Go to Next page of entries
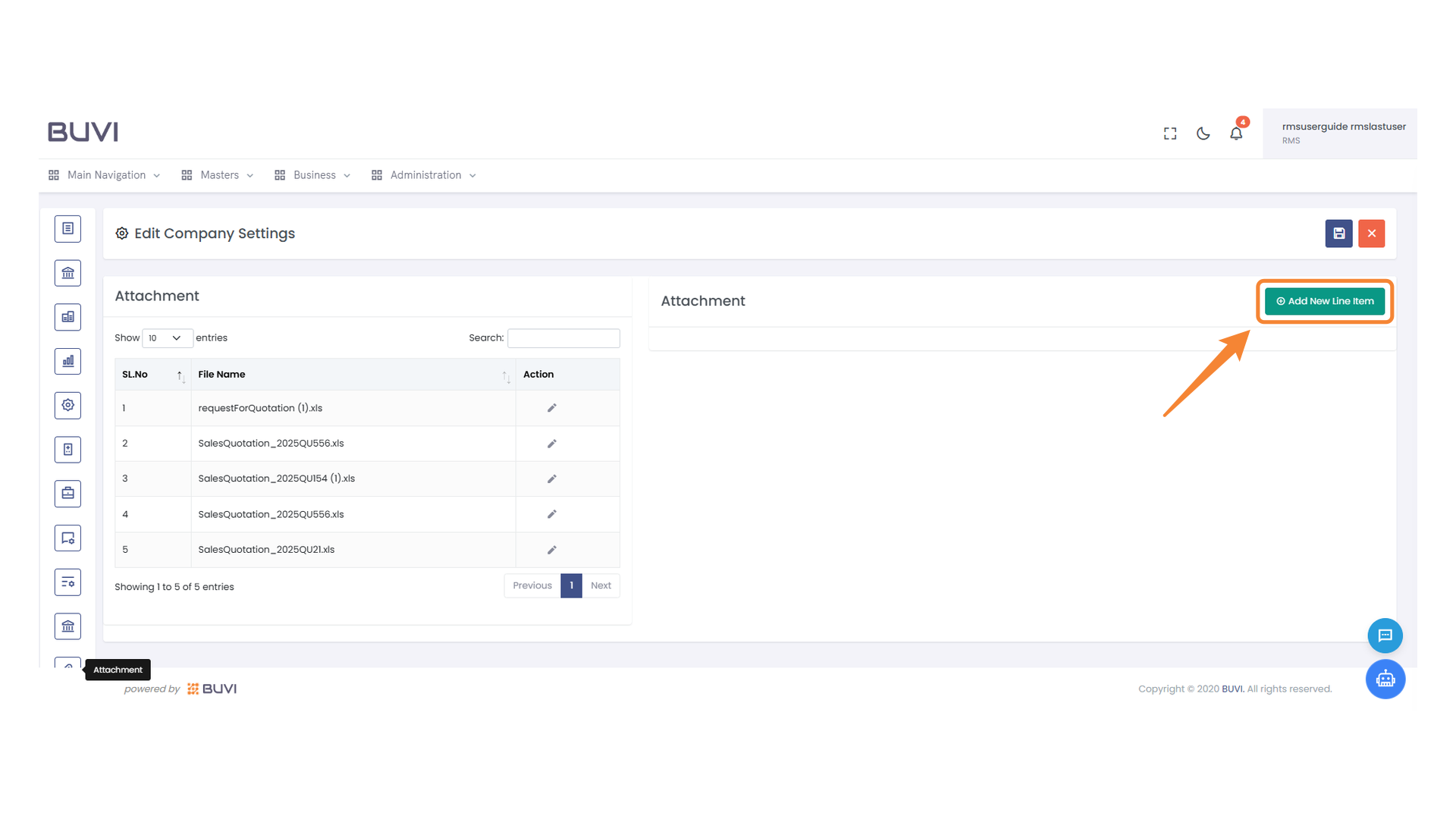The height and width of the screenshot is (819, 1456). coord(601,585)
